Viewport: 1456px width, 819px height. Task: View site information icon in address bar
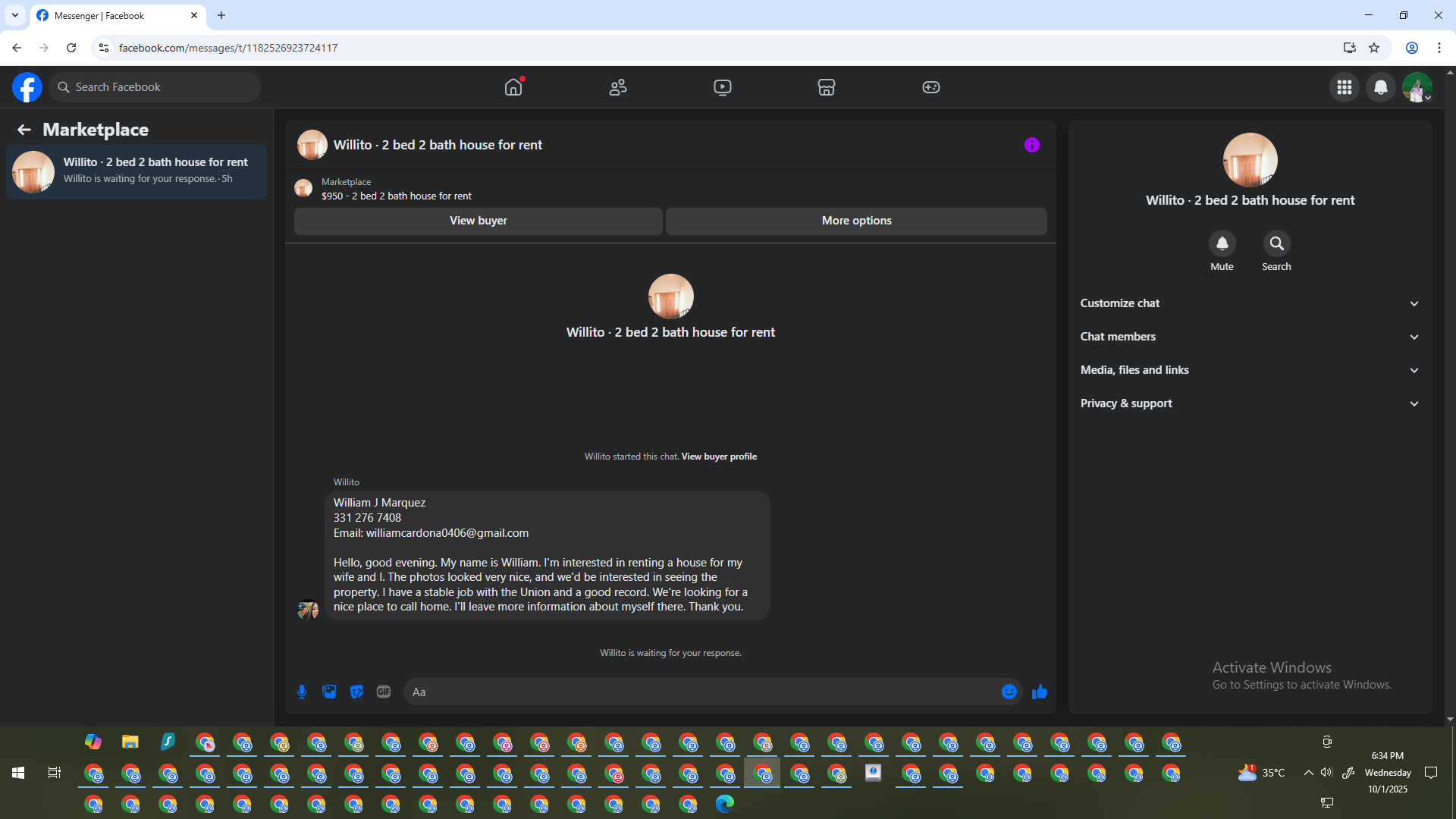(104, 48)
